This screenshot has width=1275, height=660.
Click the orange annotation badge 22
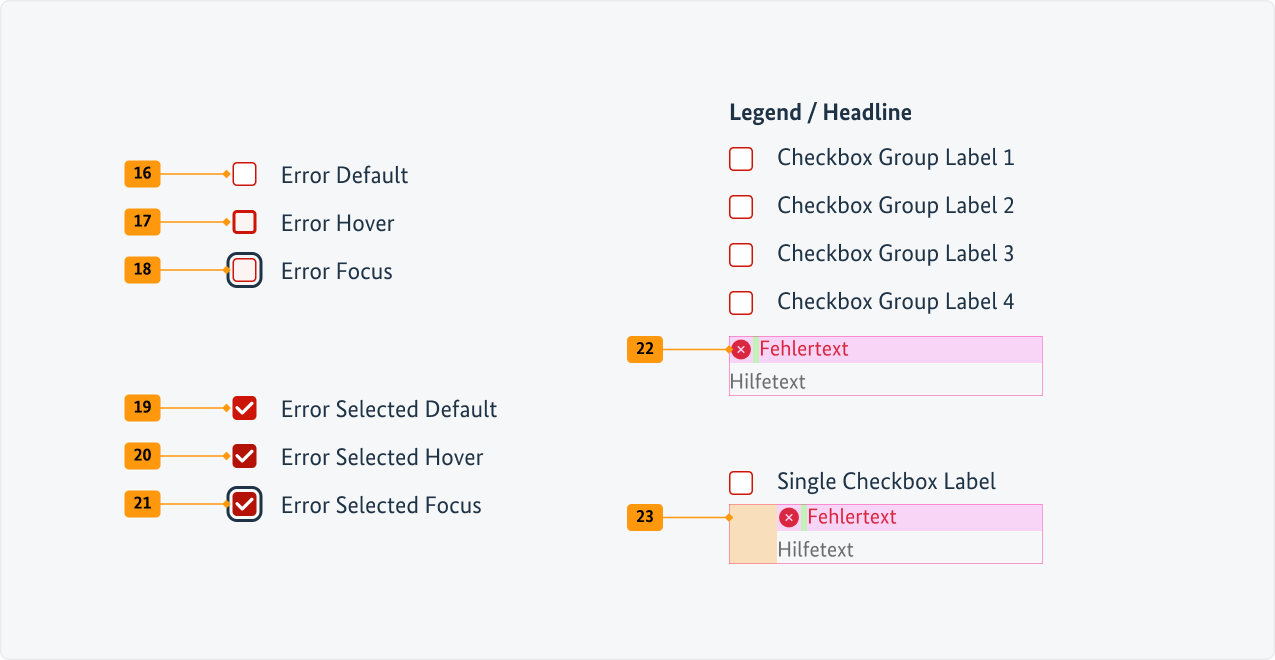645,349
